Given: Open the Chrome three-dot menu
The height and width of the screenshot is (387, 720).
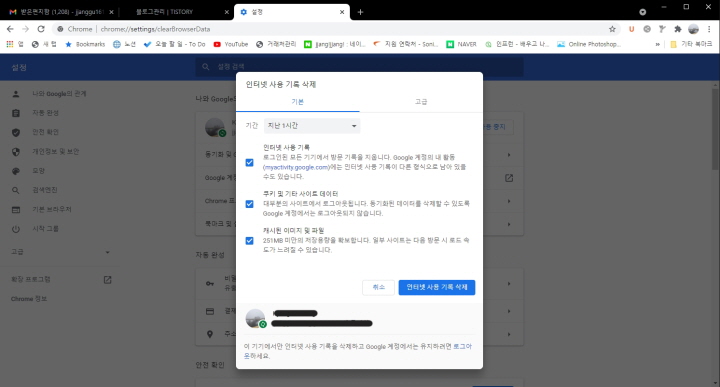Looking at the screenshot, I should [709, 29].
